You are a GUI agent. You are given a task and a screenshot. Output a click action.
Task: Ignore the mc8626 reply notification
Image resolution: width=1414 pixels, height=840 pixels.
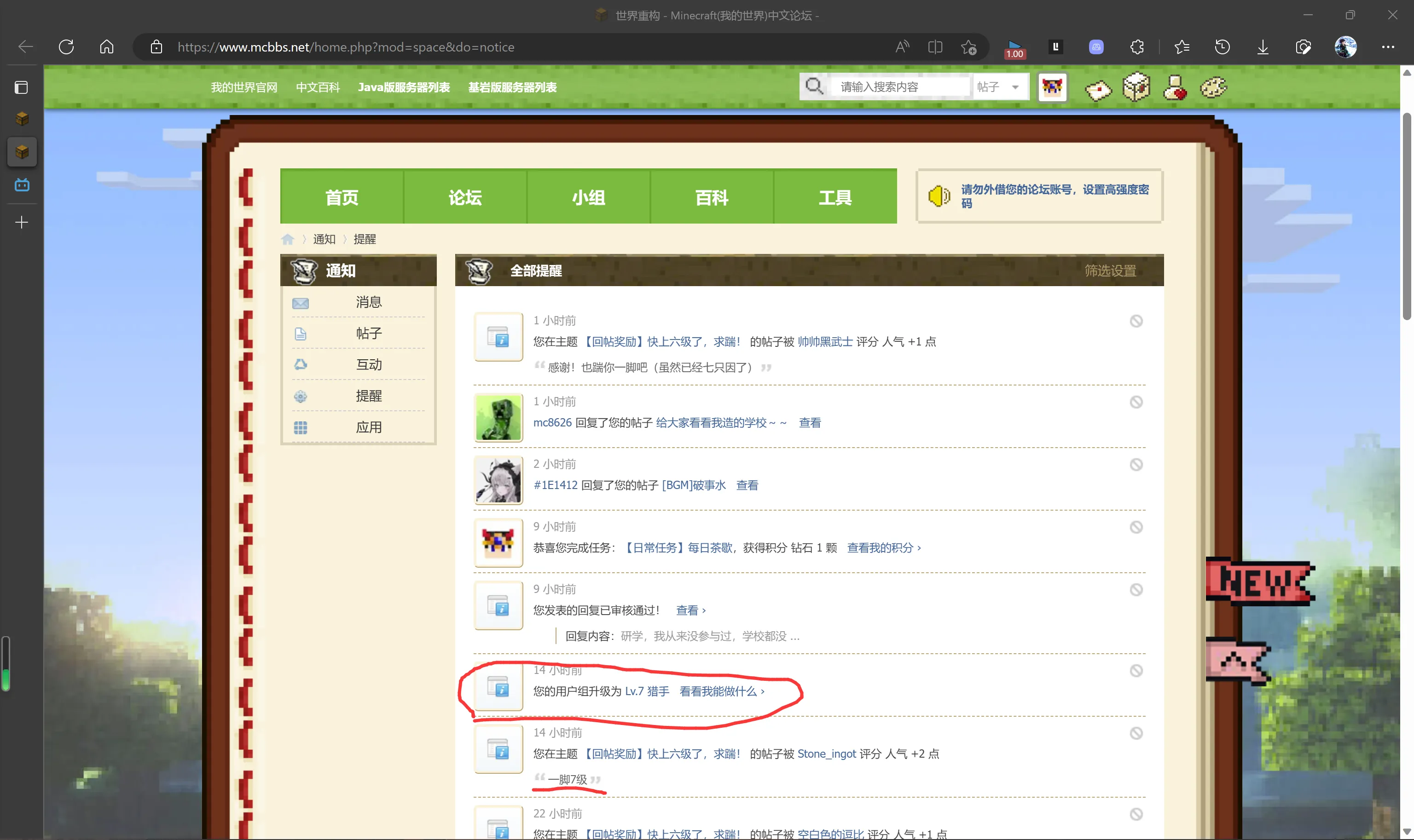1136,402
